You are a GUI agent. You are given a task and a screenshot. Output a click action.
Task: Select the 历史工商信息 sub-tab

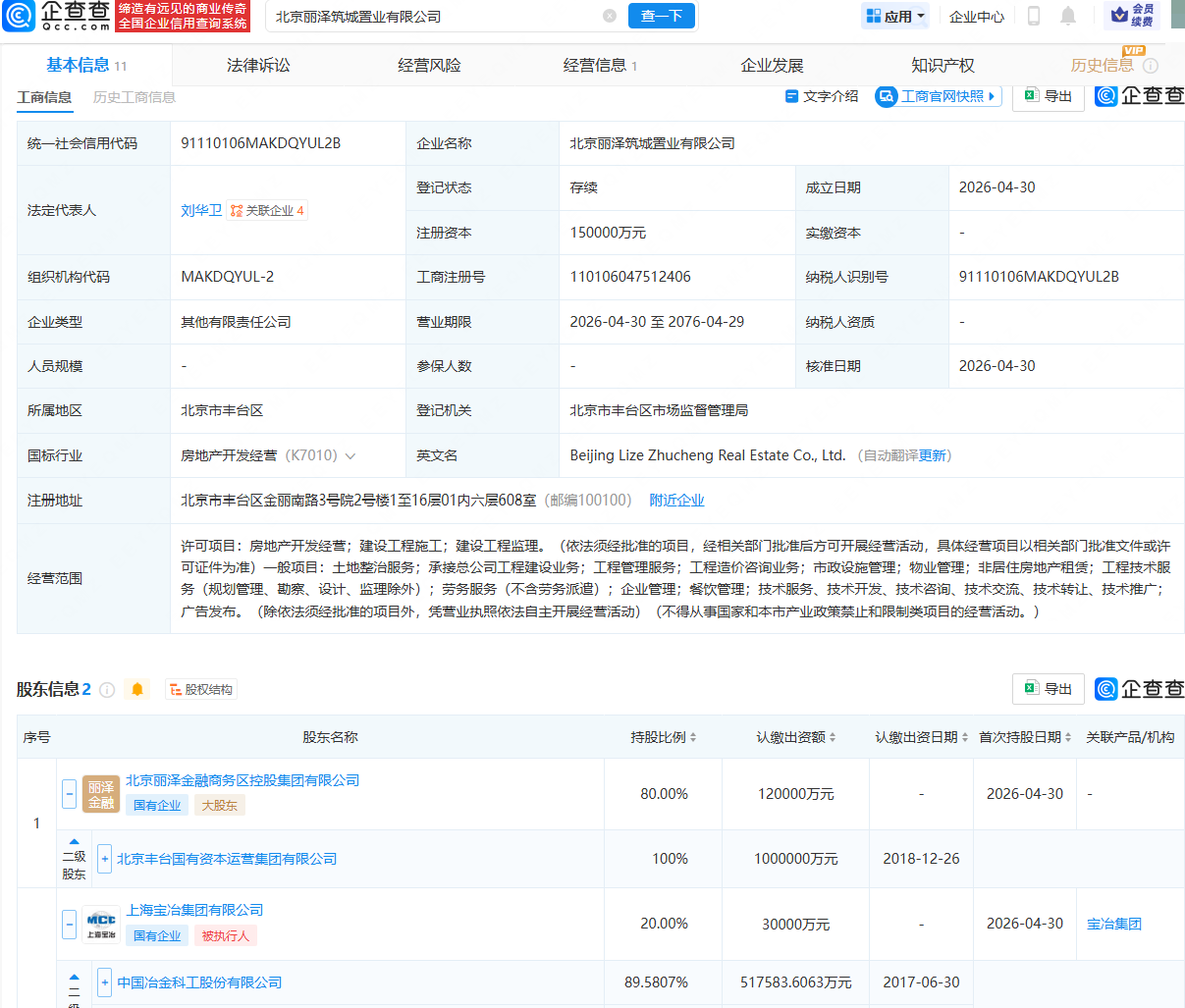tap(135, 97)
